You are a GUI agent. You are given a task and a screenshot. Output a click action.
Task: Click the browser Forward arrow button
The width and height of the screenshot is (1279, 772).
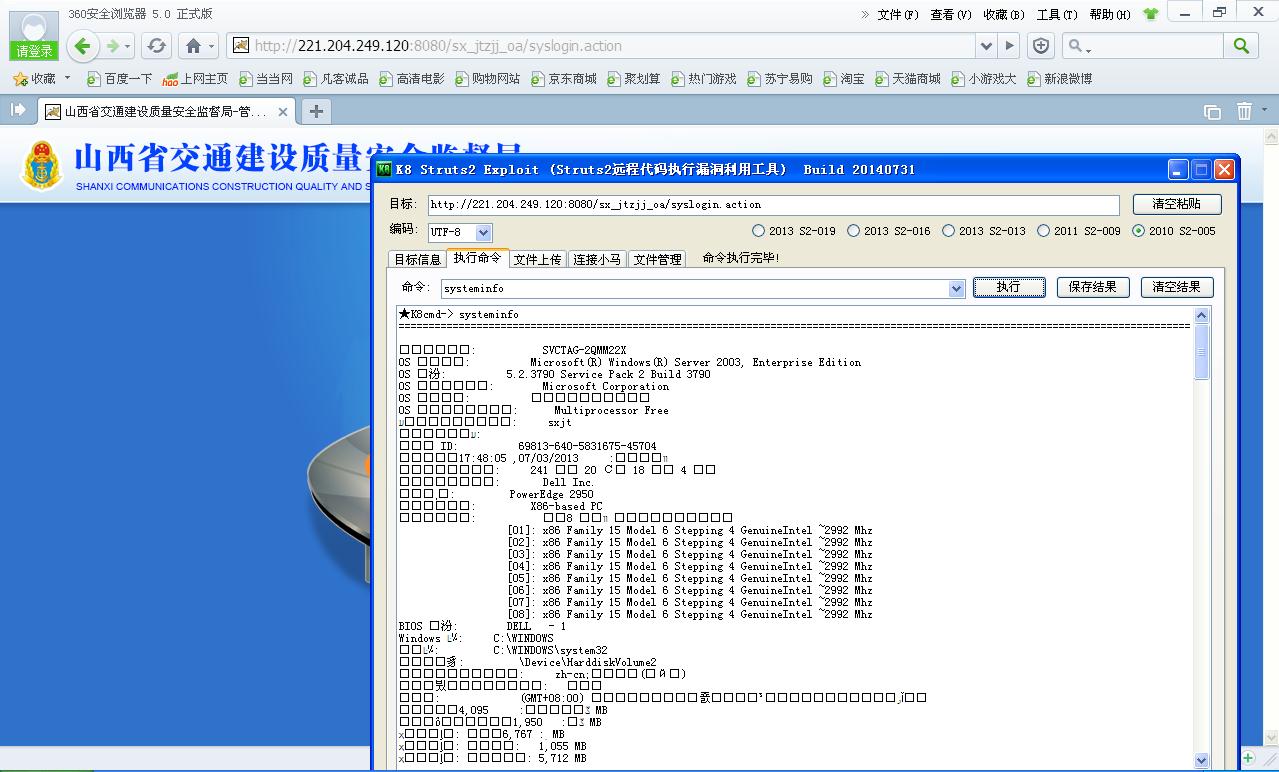[x=113, y=46]
